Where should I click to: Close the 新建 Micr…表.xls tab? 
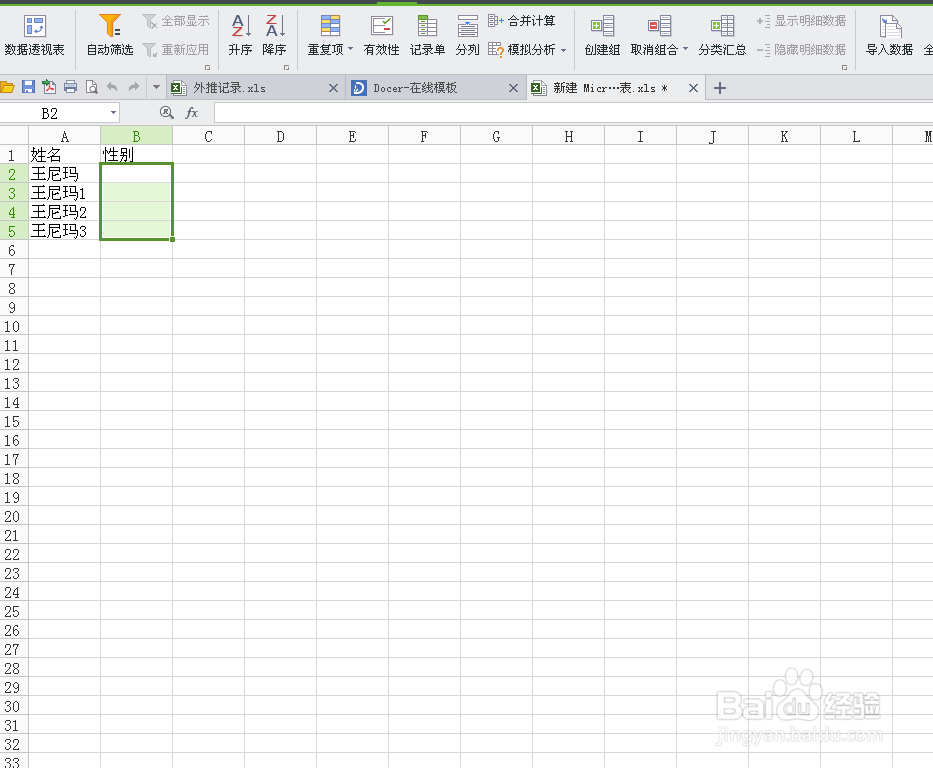click(x=693, y=88)
